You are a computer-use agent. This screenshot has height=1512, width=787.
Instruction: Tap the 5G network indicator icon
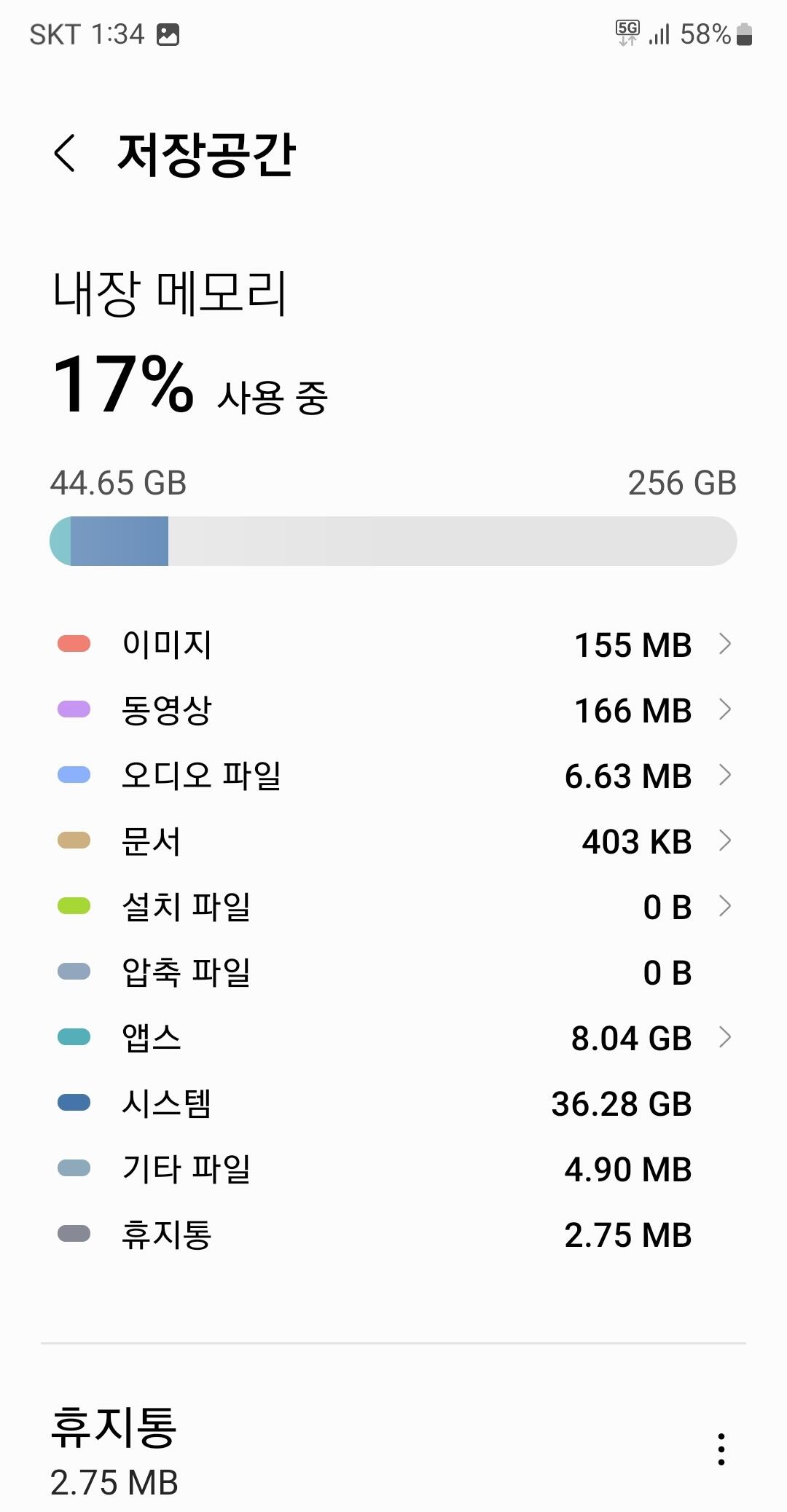point(627,33)
